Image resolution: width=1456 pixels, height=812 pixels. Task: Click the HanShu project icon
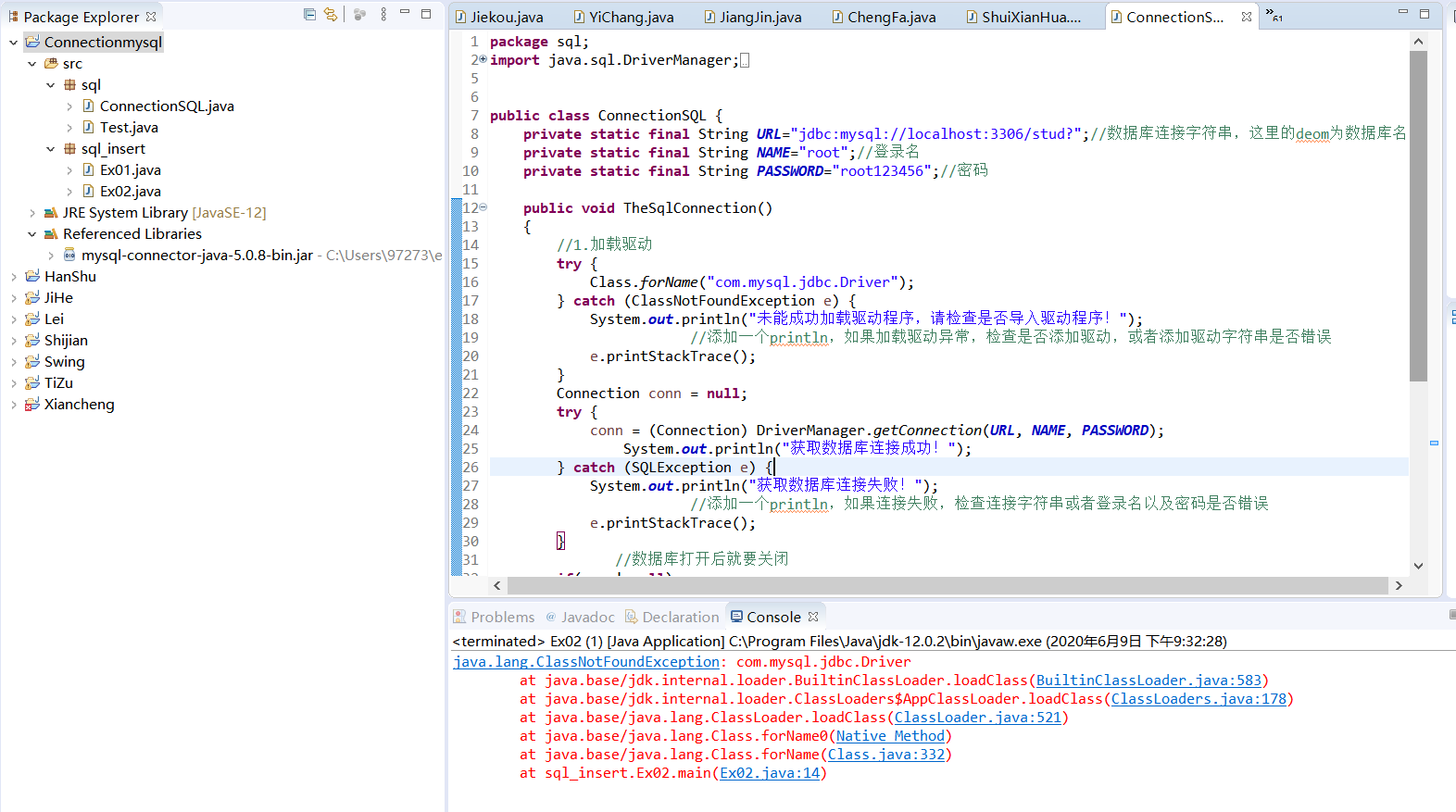pos(32,276)
